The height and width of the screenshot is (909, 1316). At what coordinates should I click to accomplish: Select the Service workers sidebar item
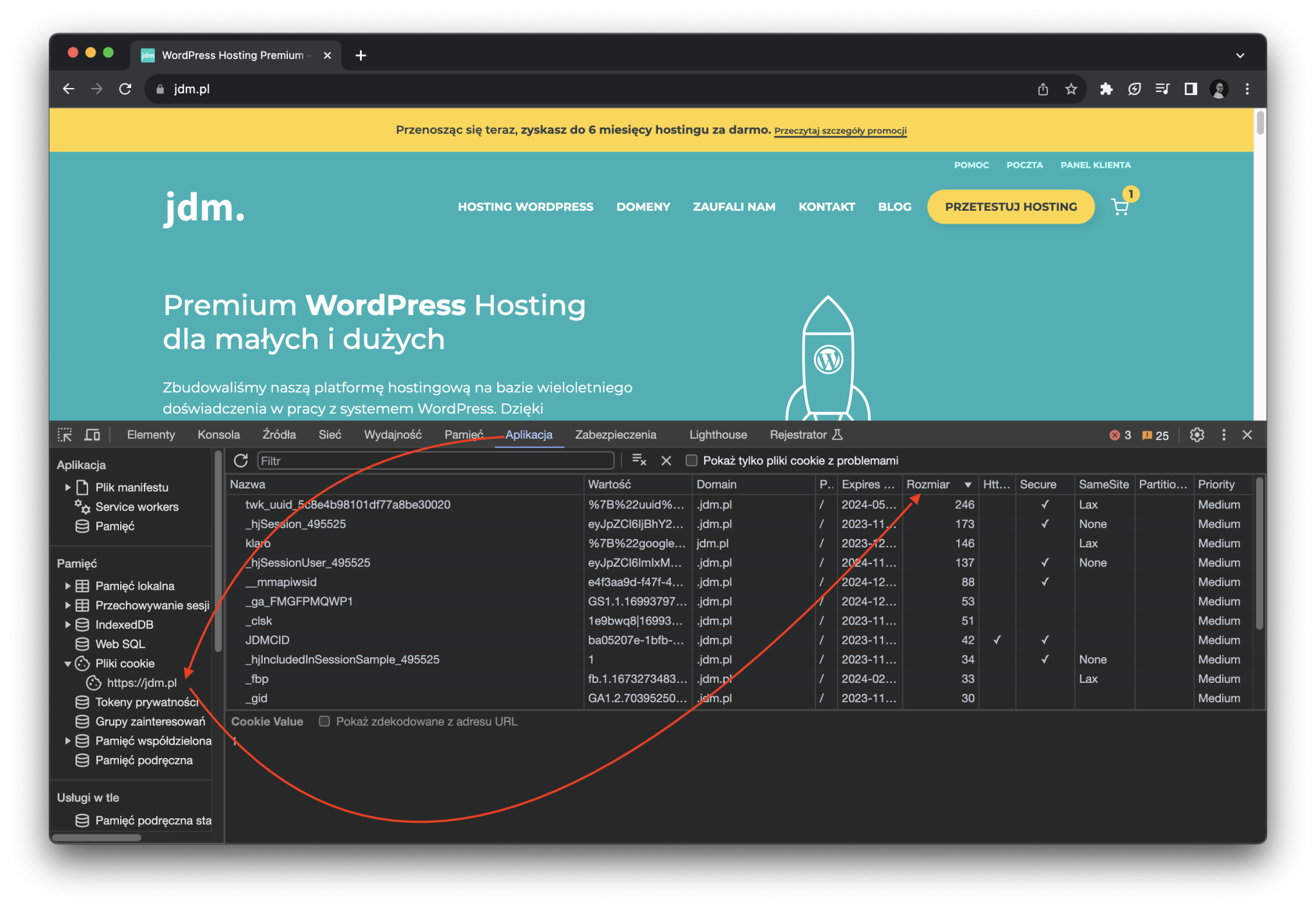click(x=137, y=507)
